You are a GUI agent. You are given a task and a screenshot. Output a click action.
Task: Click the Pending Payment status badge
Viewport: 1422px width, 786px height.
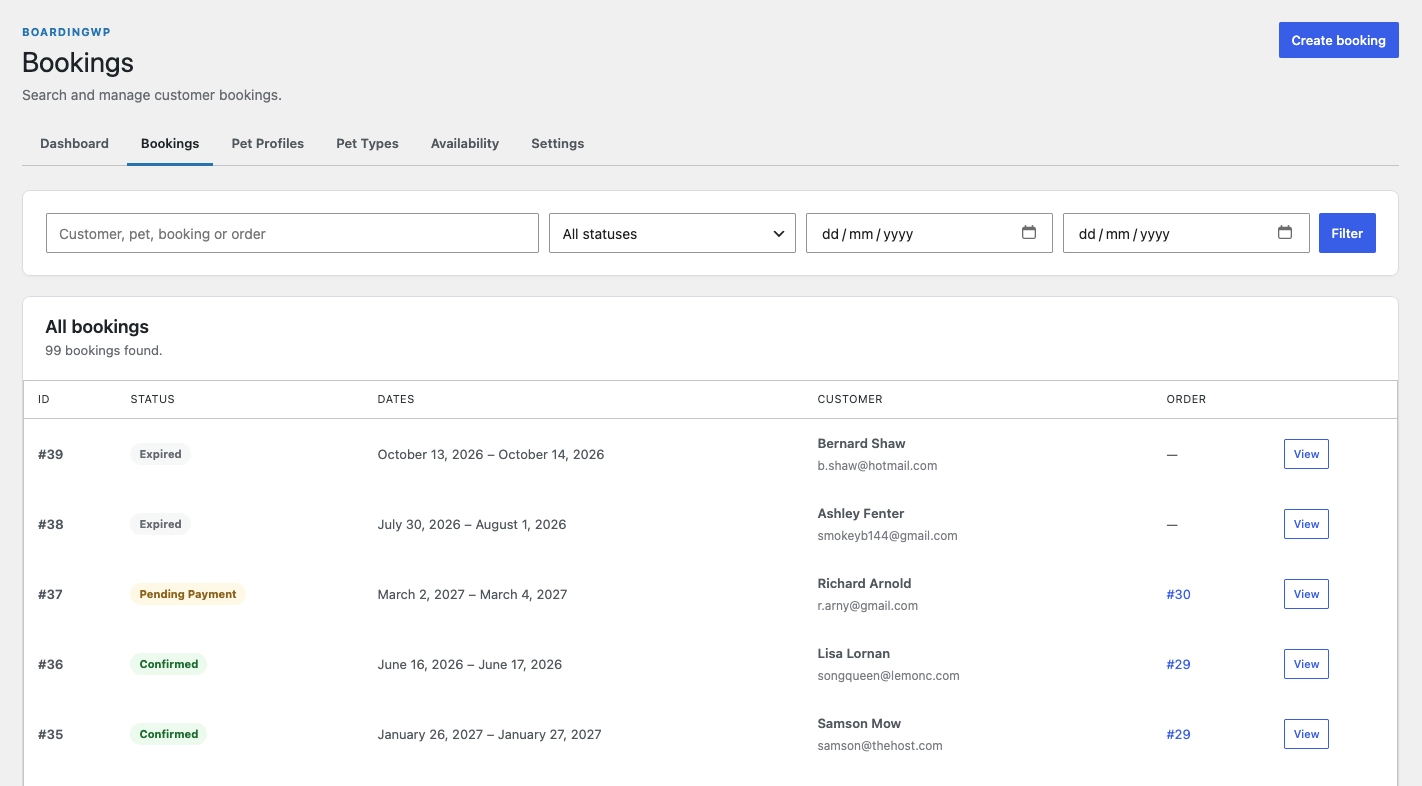(x=188, y=594)
